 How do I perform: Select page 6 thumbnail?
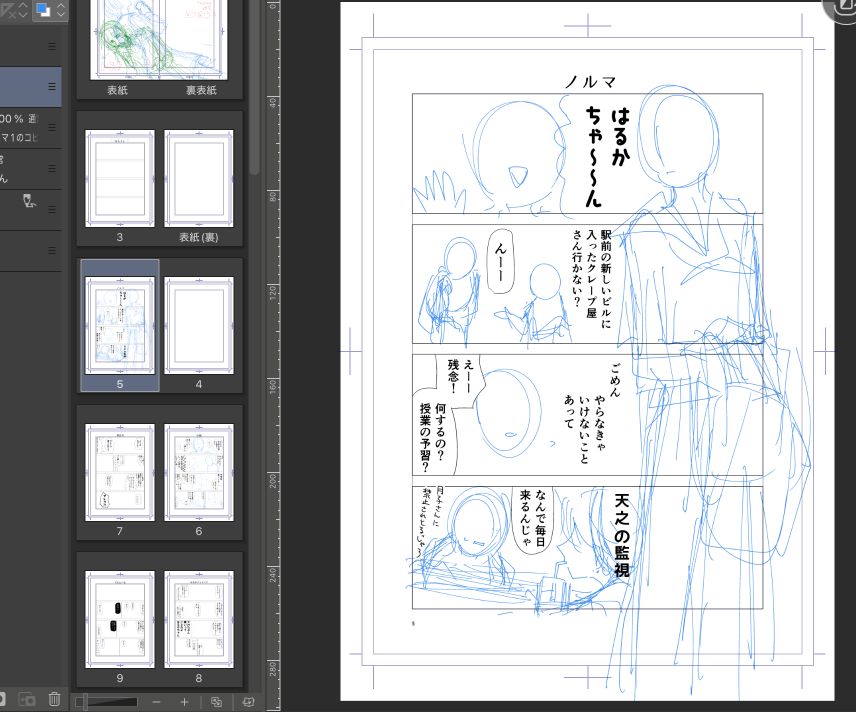(198, 471)
